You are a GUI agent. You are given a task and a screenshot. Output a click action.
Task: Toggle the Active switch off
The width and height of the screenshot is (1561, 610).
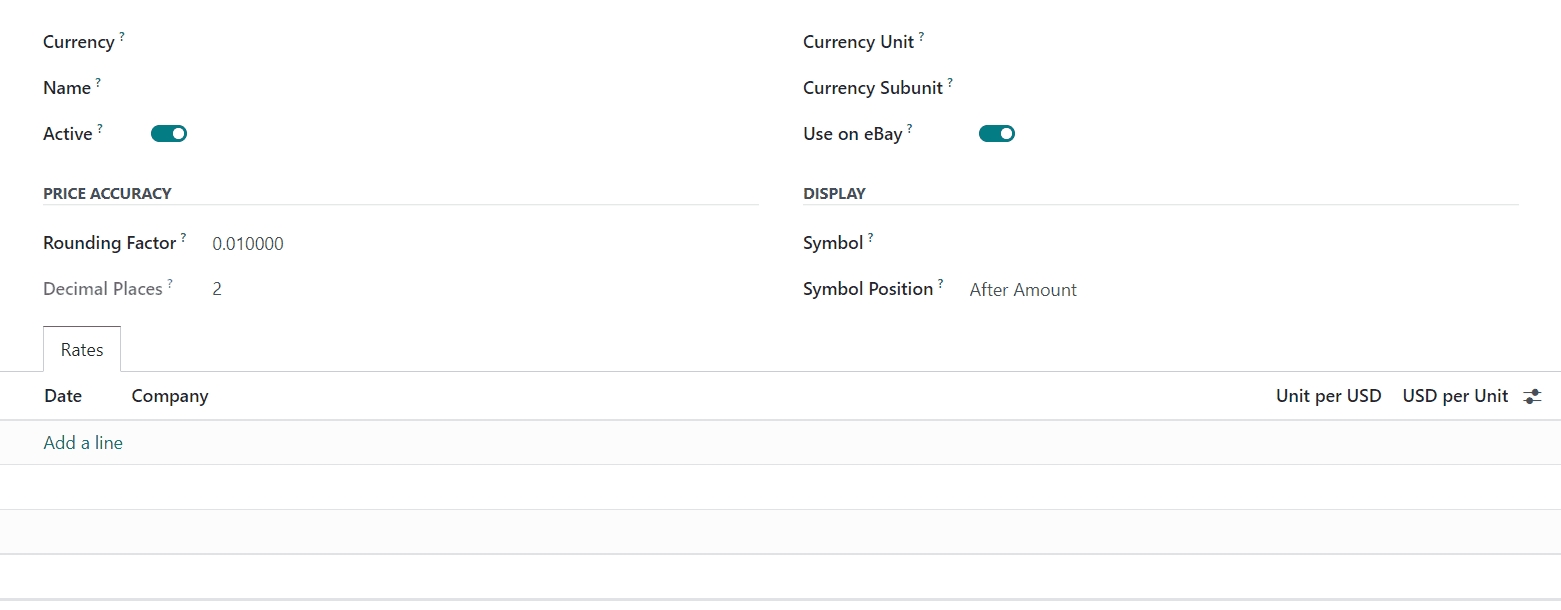169,133
